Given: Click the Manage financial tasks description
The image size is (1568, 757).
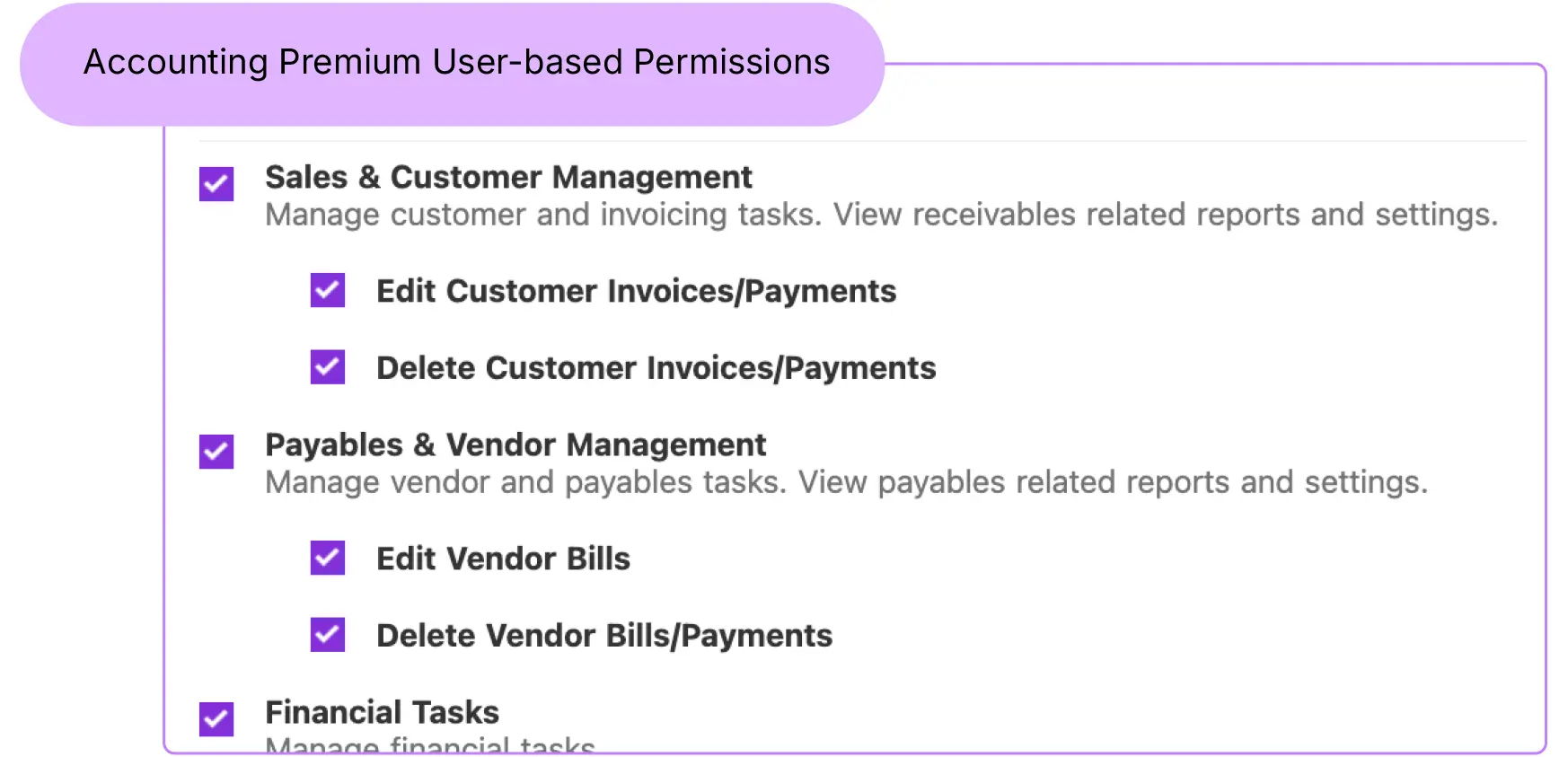Looking at the screenshot, I should (x=429, y=744).
